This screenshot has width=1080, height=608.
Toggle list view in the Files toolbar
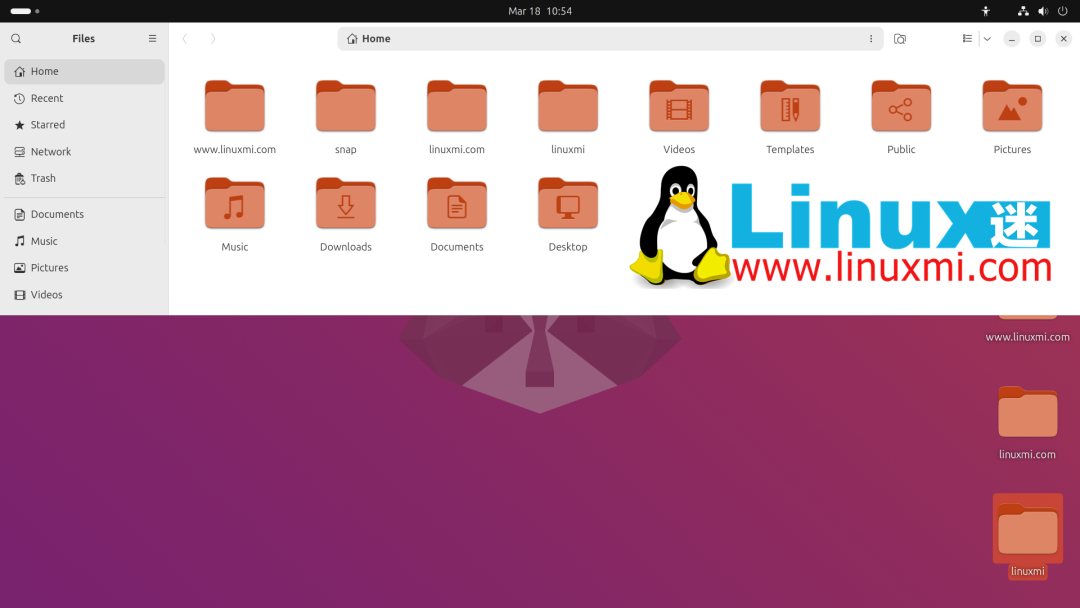point(966,38)
